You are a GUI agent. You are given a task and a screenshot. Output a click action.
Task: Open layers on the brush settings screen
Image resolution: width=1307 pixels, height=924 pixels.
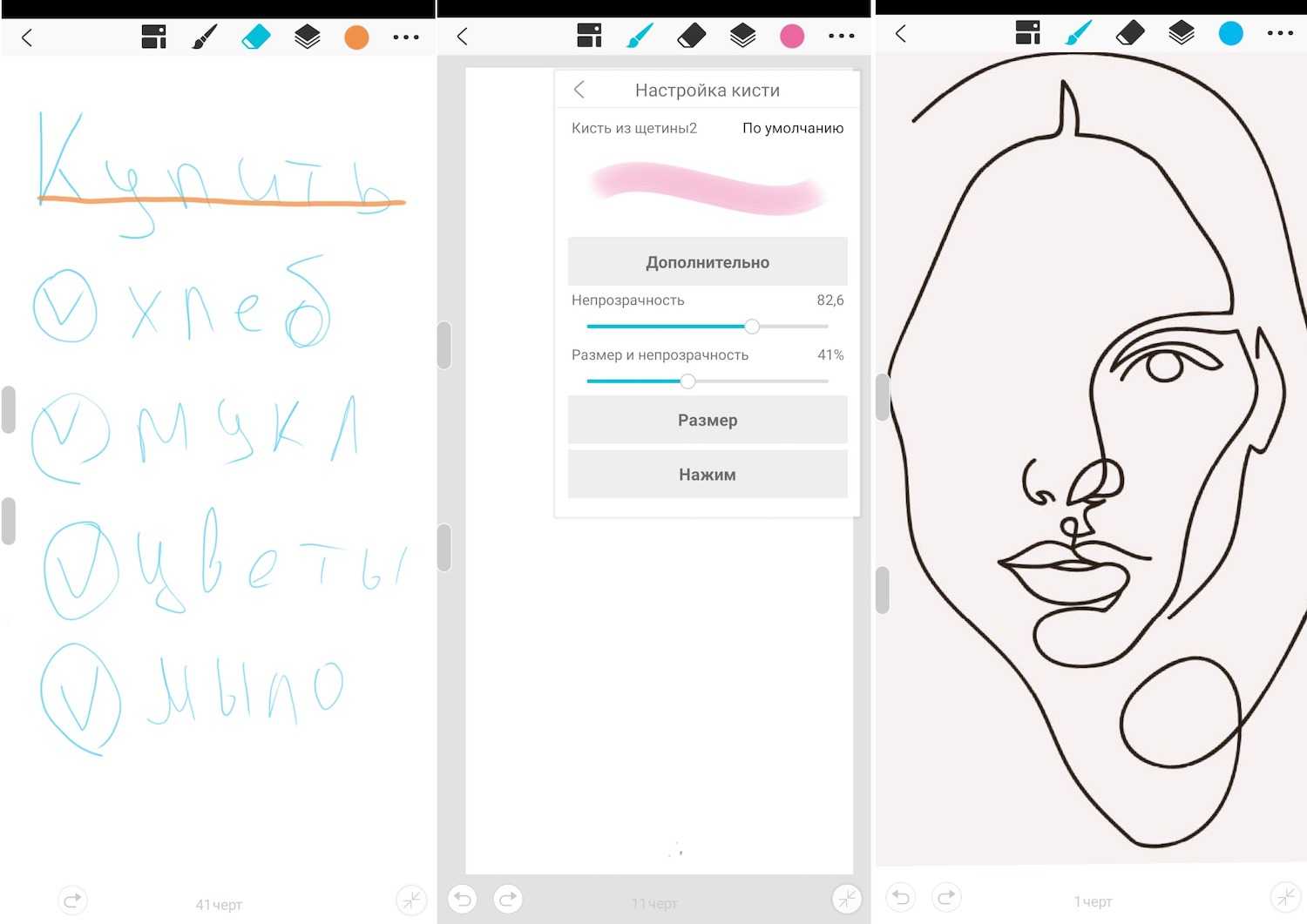coord(742,36)
